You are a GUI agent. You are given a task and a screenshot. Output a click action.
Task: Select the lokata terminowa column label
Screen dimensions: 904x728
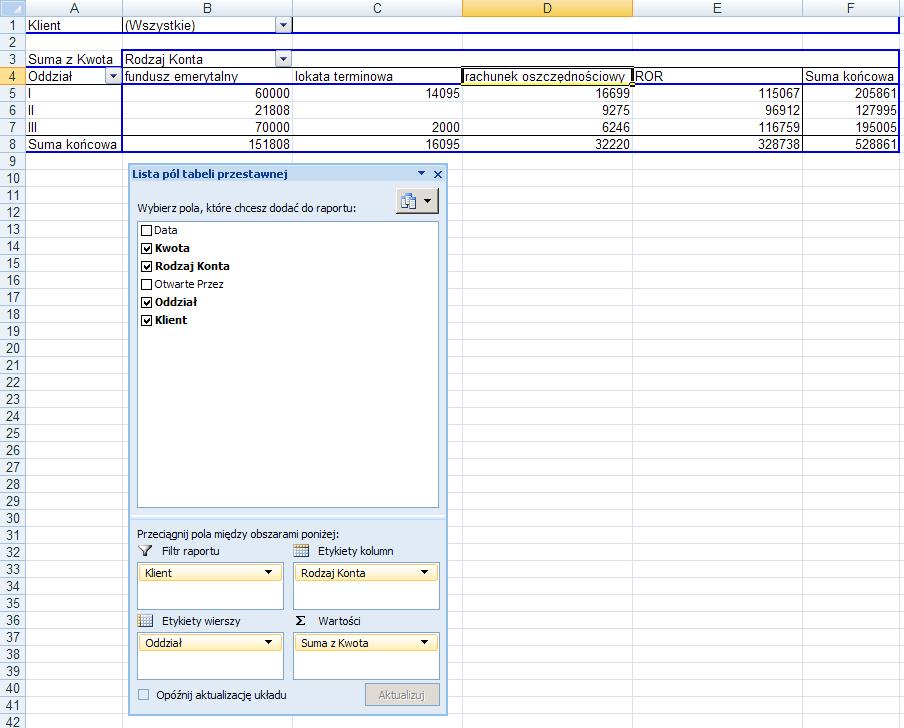tap(377, 76)
